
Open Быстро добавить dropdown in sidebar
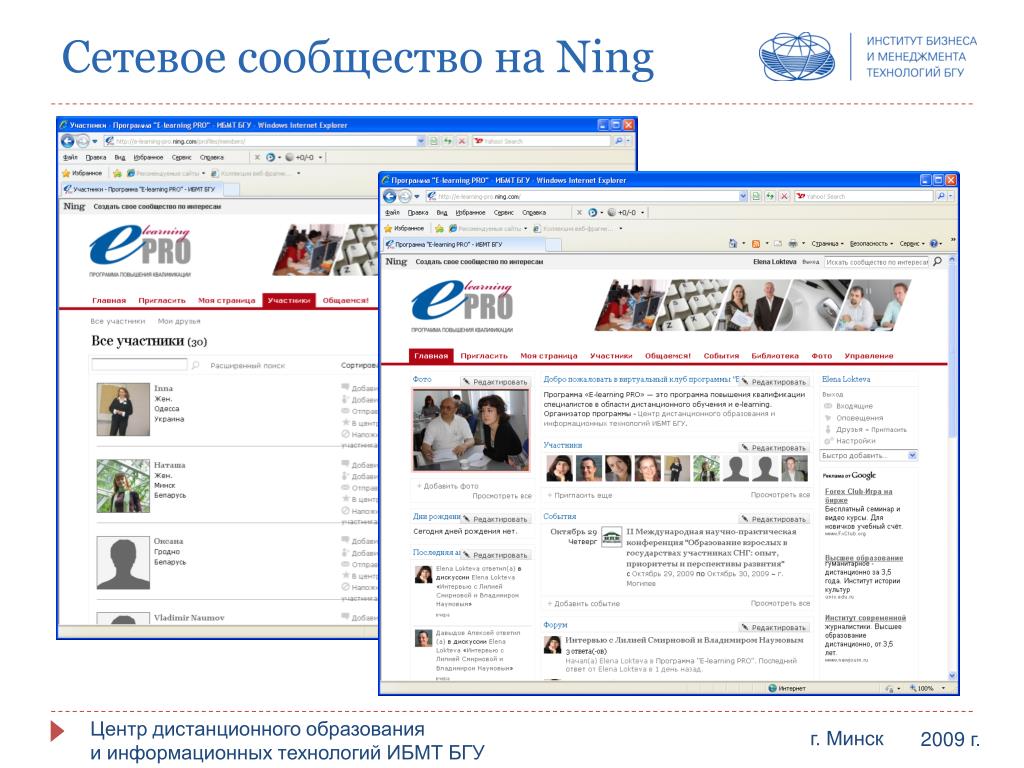click(x=912, y=455)
